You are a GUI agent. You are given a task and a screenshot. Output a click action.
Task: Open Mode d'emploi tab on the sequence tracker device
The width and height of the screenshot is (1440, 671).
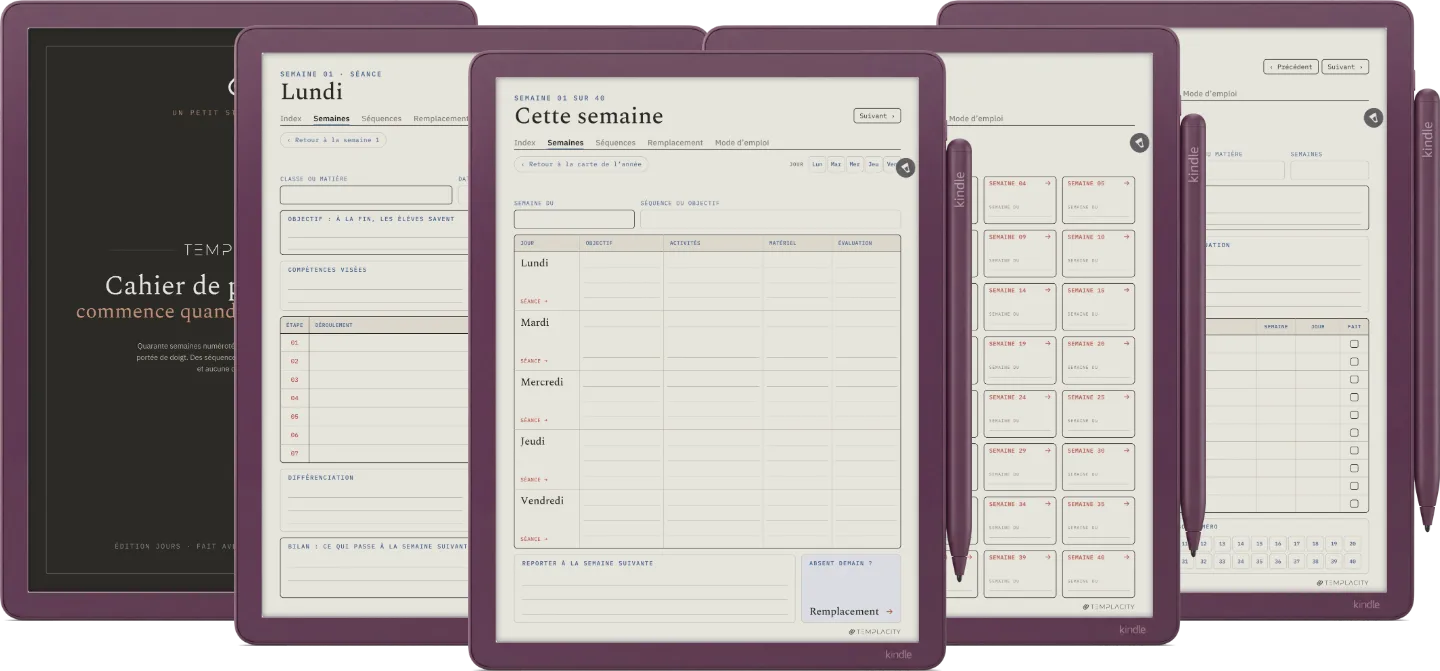pyautogui.click(x=1210, y=94)
